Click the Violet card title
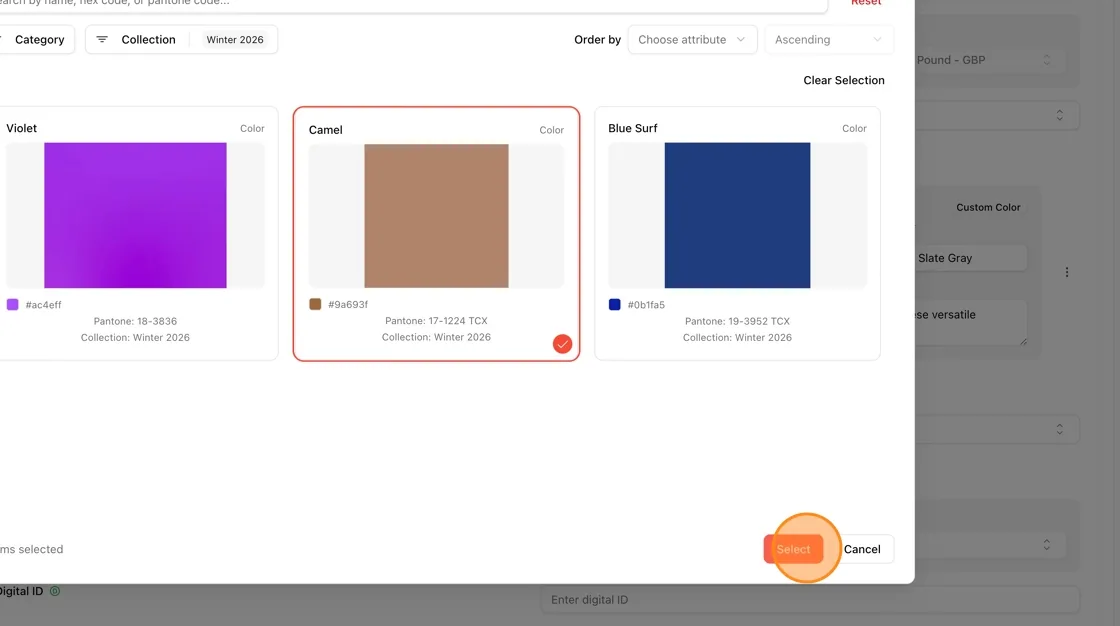The image size is (1120, 626). pos(21,128)
